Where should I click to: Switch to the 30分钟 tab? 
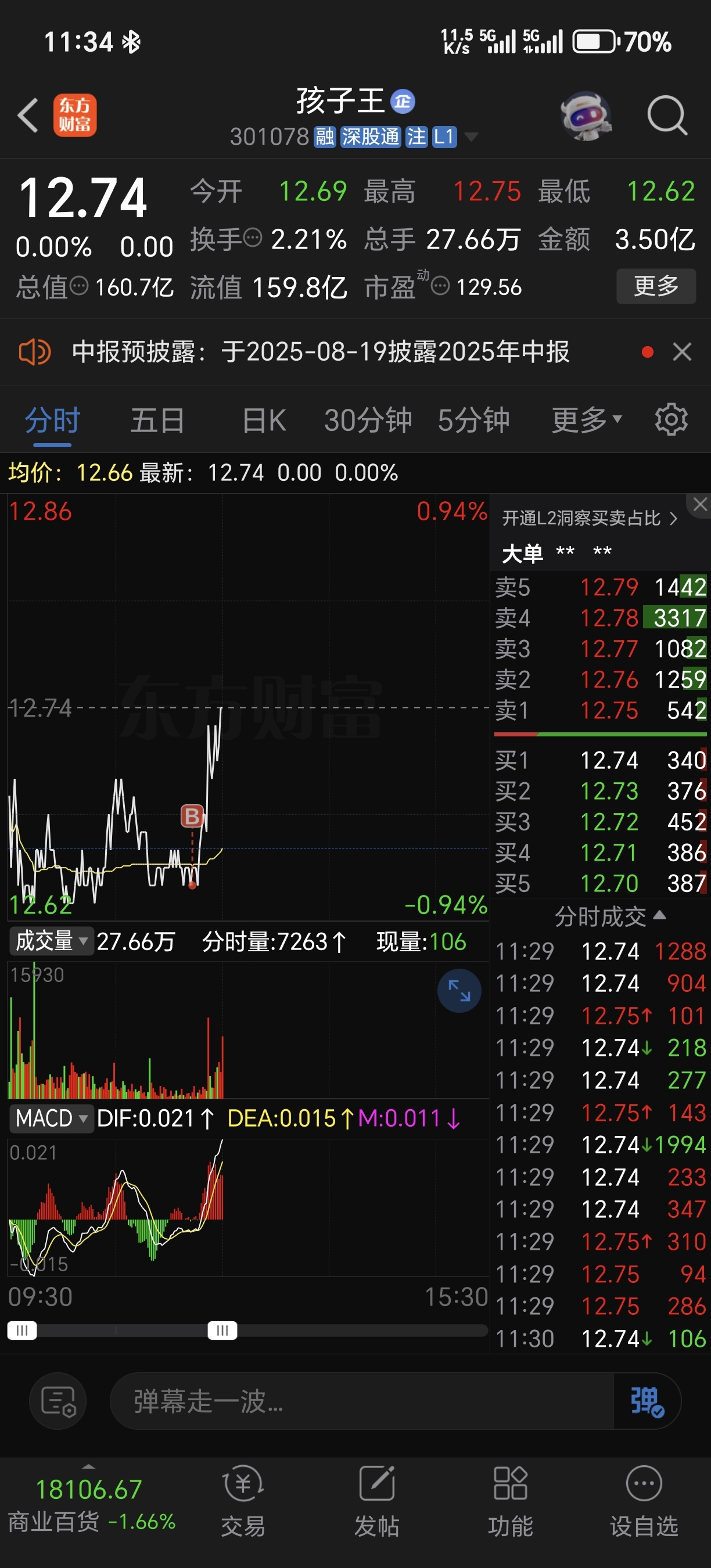pos(368,420)
